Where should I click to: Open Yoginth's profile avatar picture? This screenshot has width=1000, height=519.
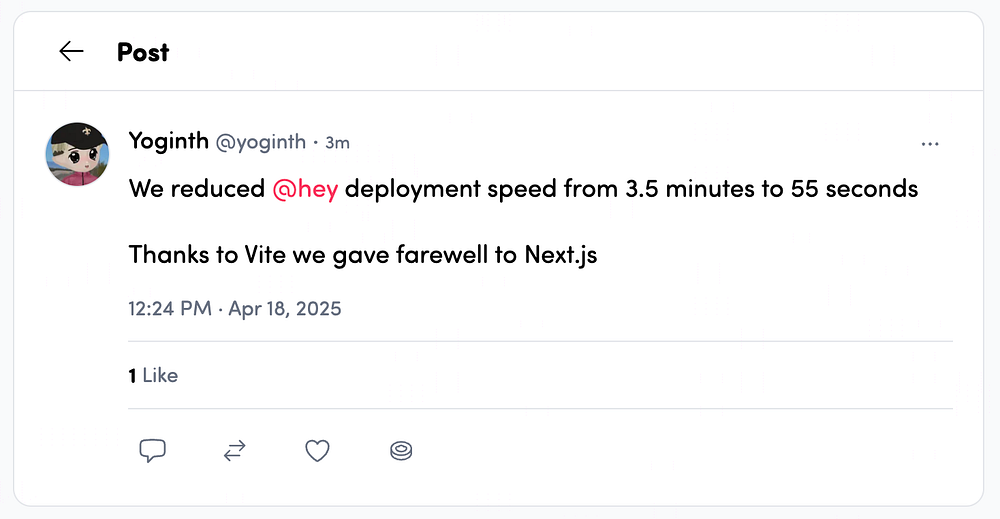(x=77, y=155)
